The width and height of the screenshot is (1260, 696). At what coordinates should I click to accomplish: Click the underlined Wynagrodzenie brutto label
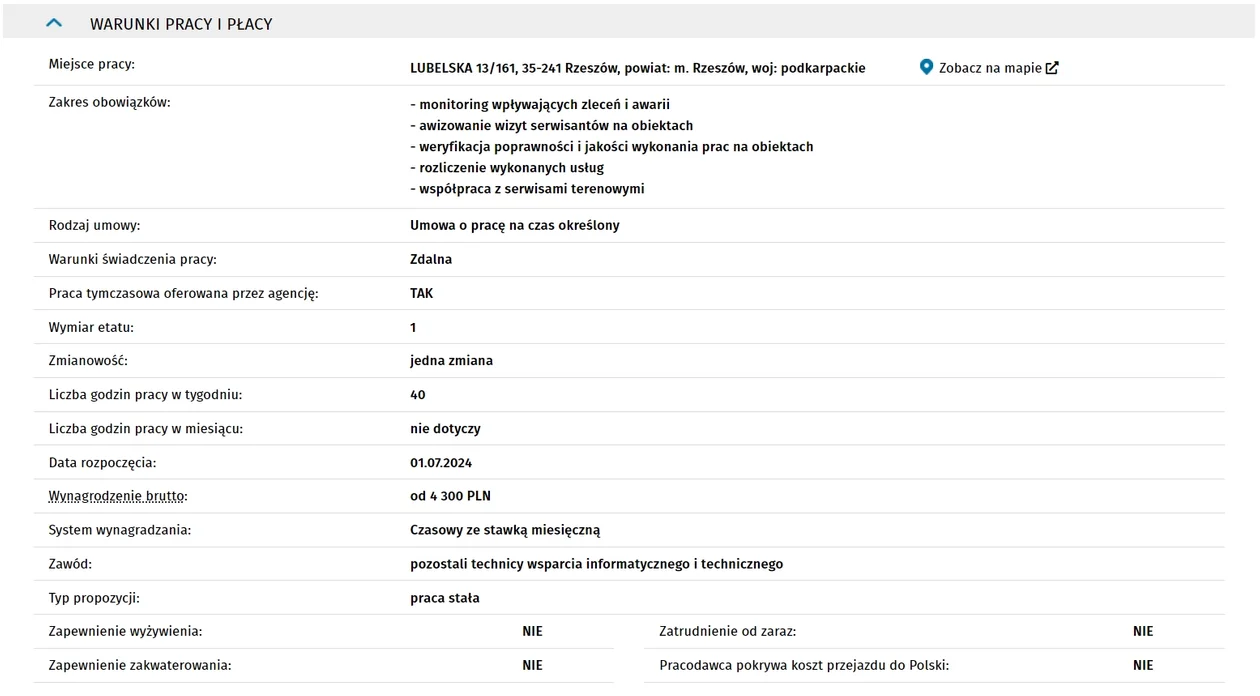(x=118, y=496)
